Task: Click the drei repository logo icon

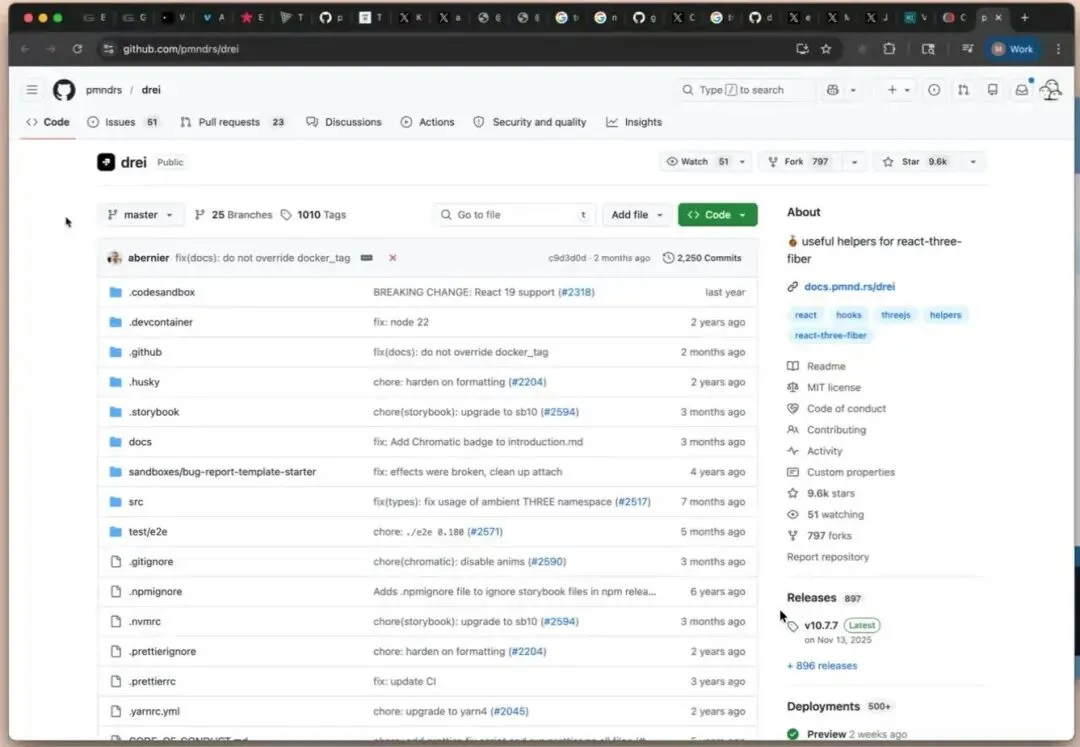Action: pyautogui.click(x=106, y=162)
